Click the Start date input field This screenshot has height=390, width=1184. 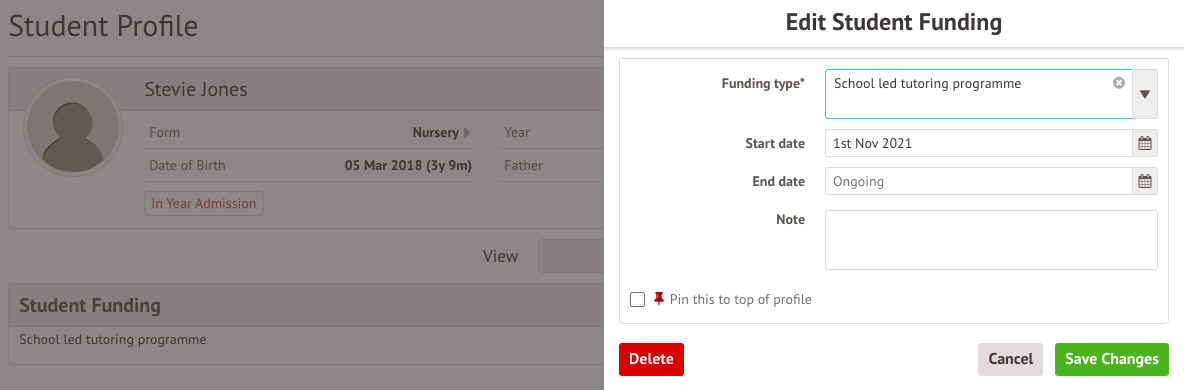979,143
